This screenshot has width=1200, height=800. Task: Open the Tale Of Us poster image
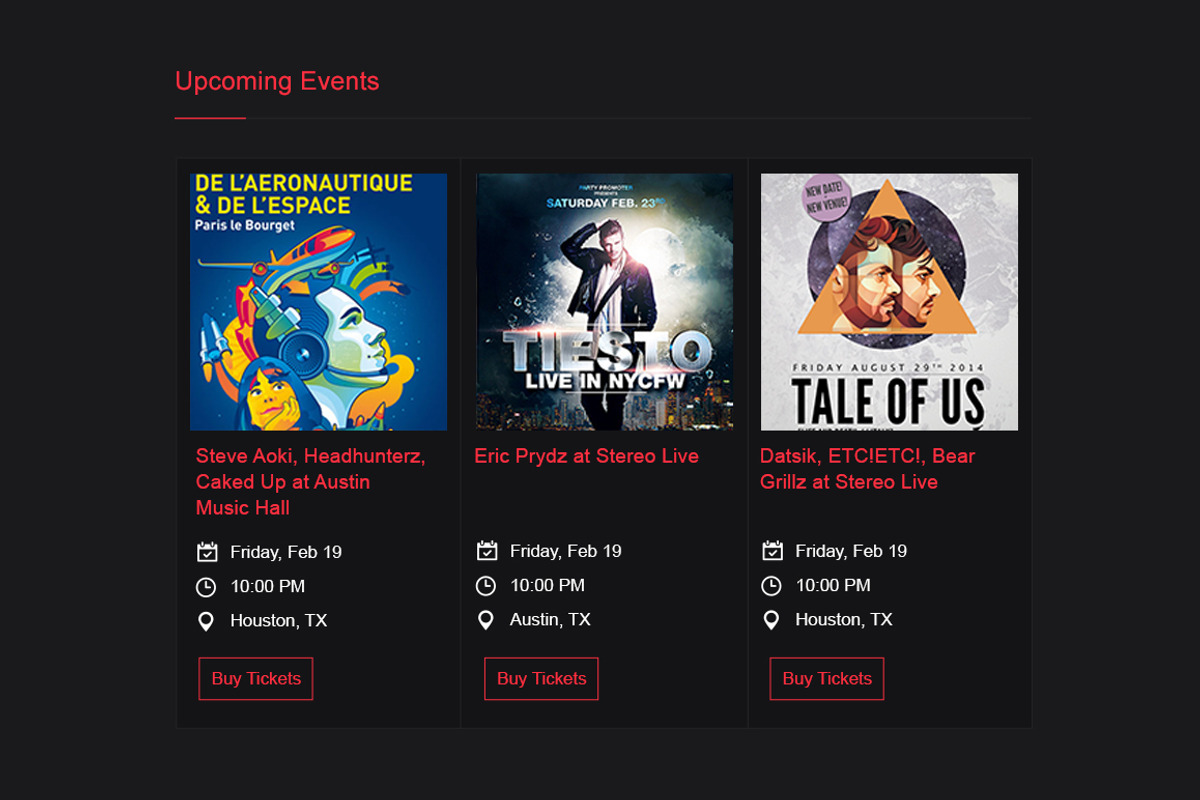[x=889, y=302]
